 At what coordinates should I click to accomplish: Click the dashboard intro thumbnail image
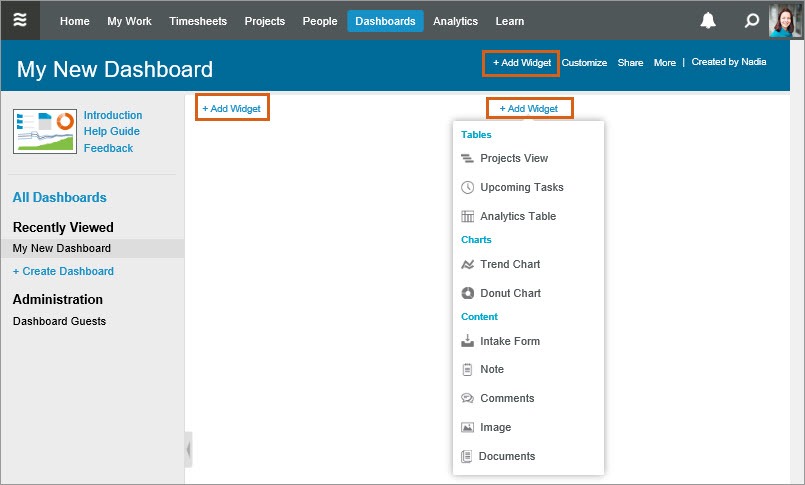click(45, 131)
